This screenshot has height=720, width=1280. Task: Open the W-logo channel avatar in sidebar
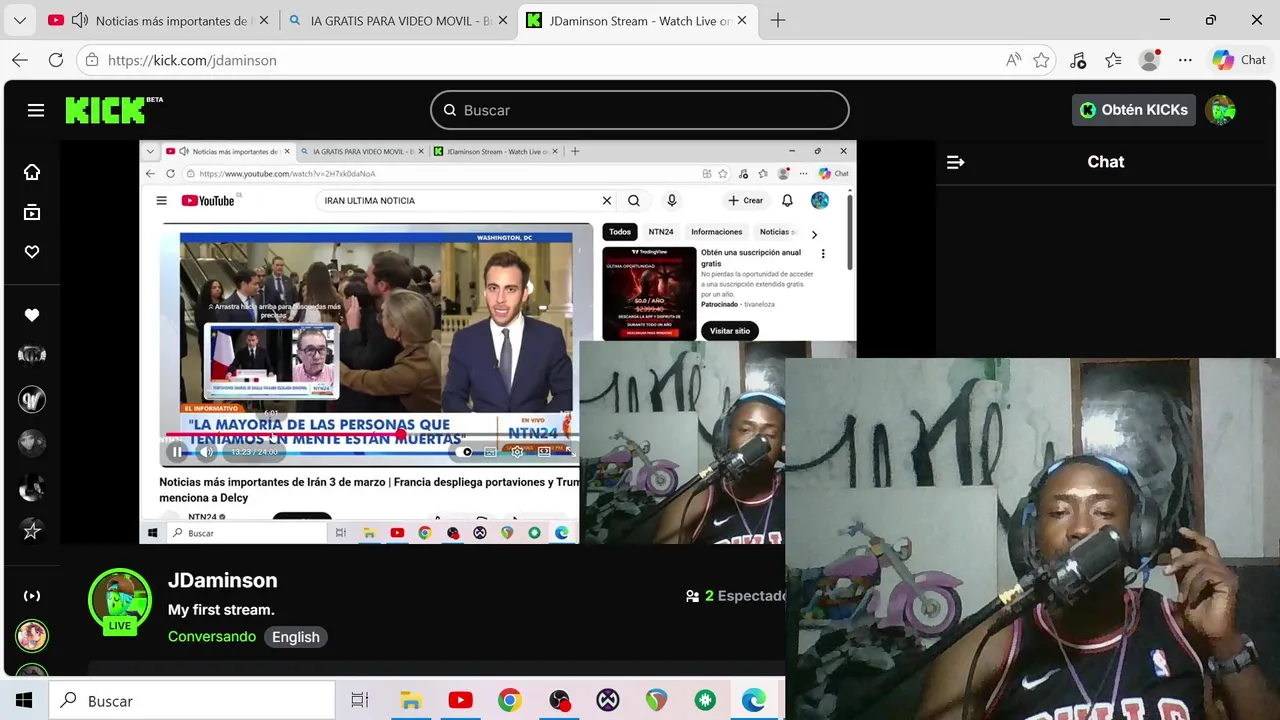32,399
